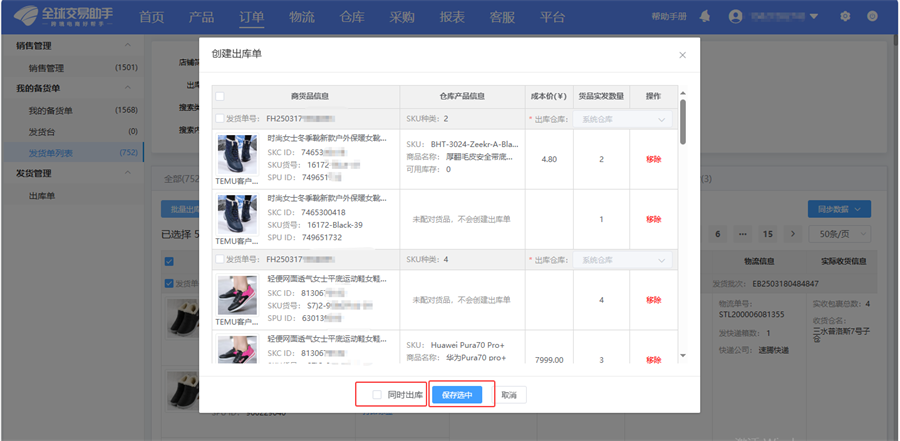This screenshot has height=441, width=900.
Task: Click the 取消 button
Action: pyautogui.click(x=510, y=395)
